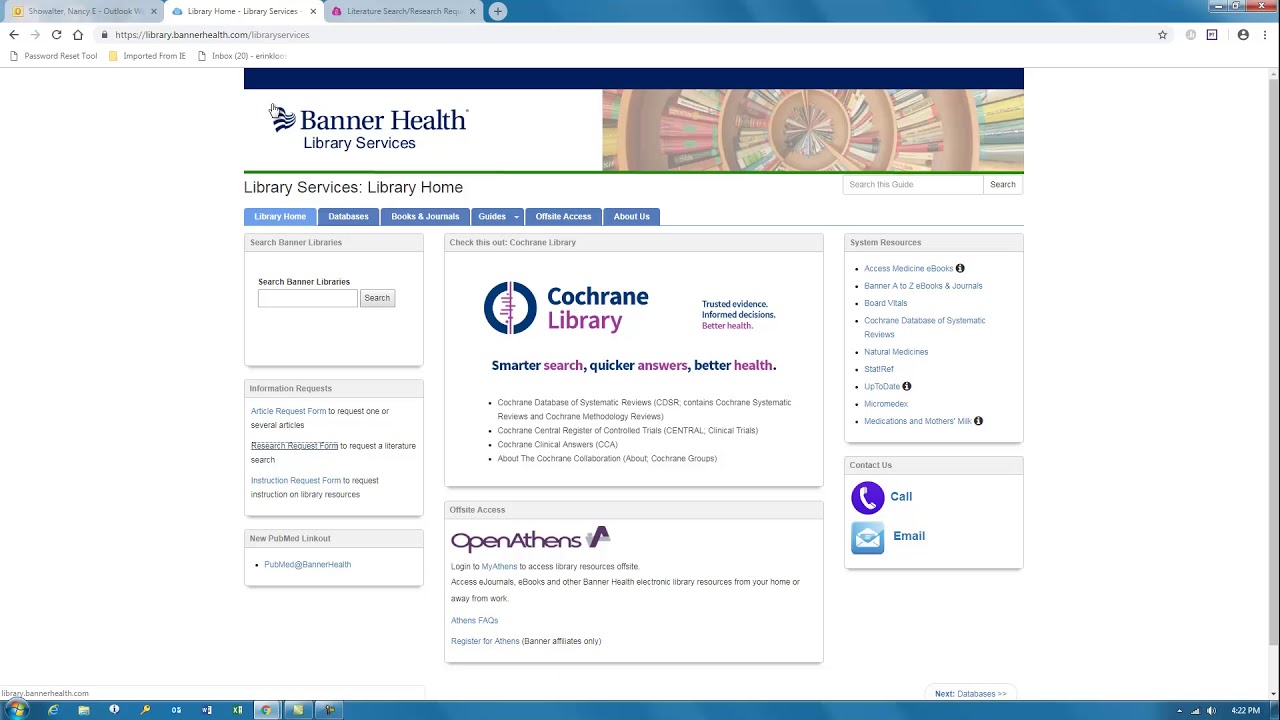1280x720 pixels.
Task: Open the Password Reset Tool bookmark
Action: [x=54, y=56]
